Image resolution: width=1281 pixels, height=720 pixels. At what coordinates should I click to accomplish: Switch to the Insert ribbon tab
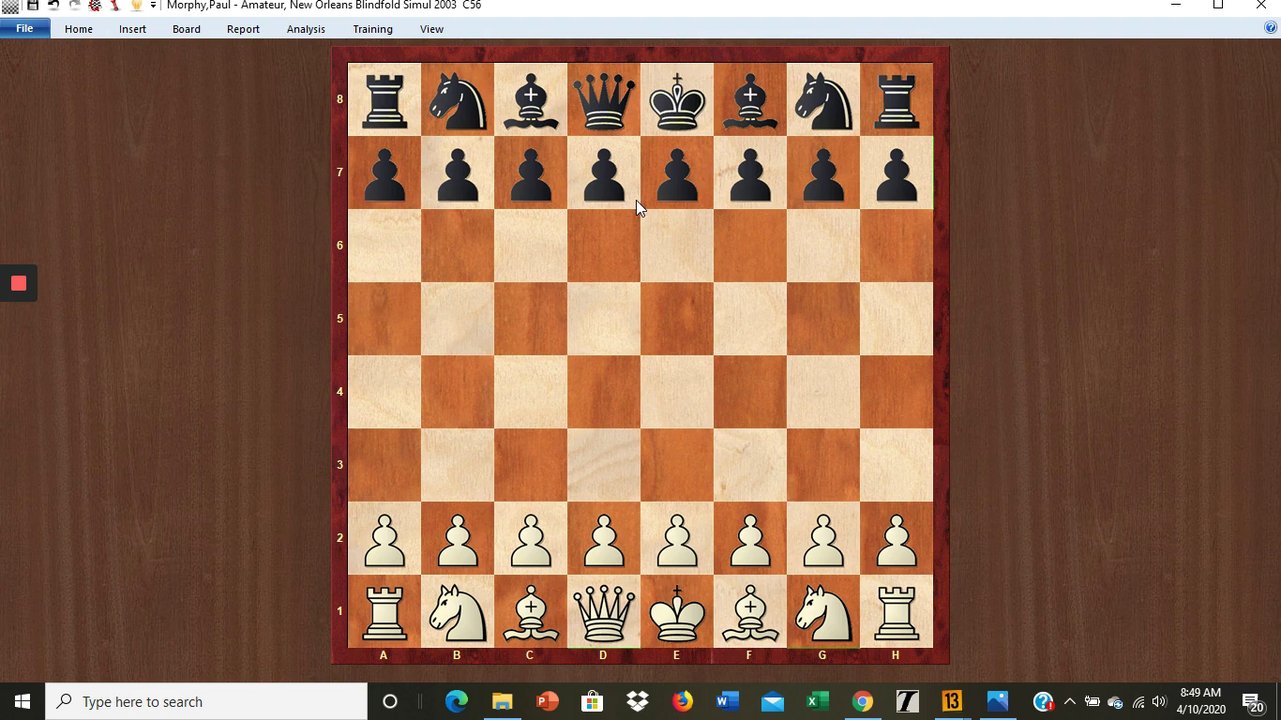(132, 29)
